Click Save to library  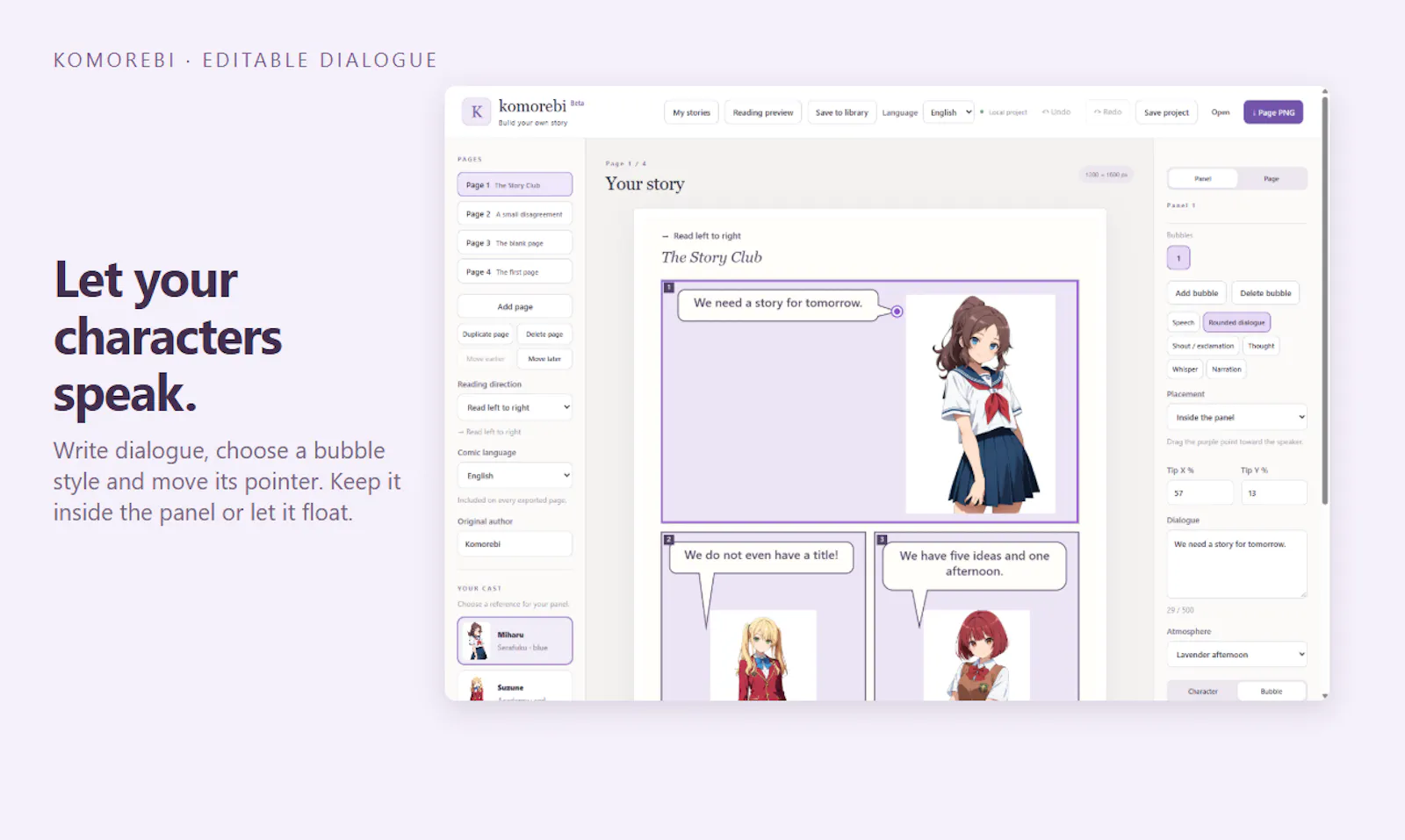[841, 112]
